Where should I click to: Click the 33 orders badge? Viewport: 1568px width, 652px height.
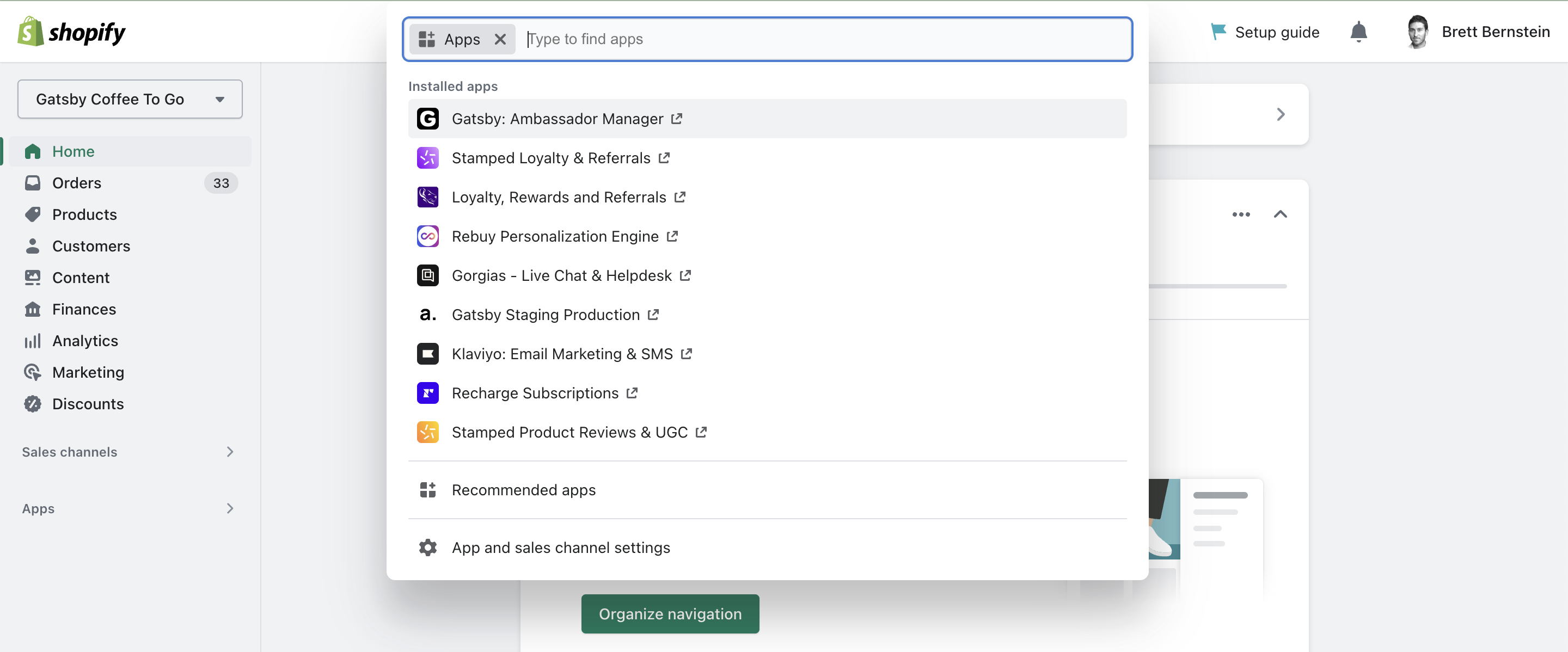221,182
